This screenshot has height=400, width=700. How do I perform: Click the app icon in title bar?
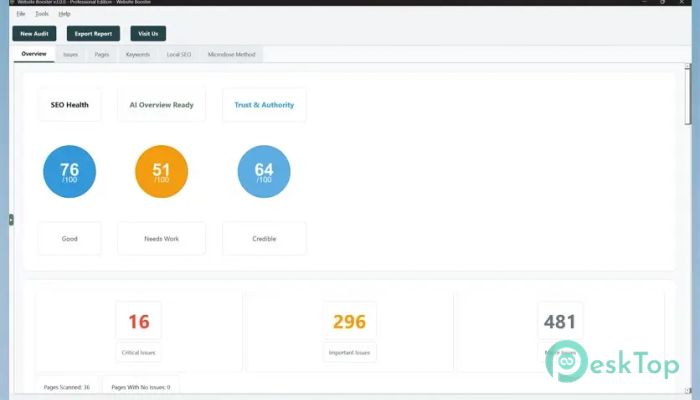(12, 2)
